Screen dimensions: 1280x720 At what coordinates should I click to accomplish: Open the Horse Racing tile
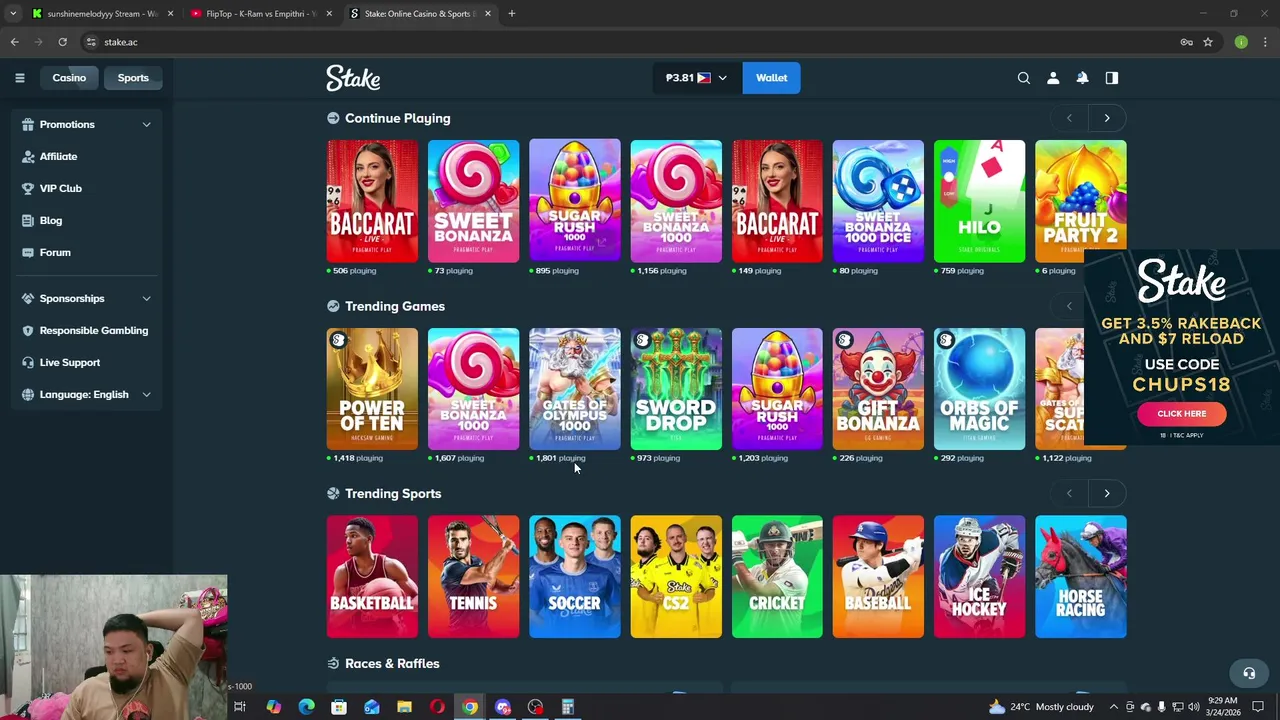(1080, 576)
